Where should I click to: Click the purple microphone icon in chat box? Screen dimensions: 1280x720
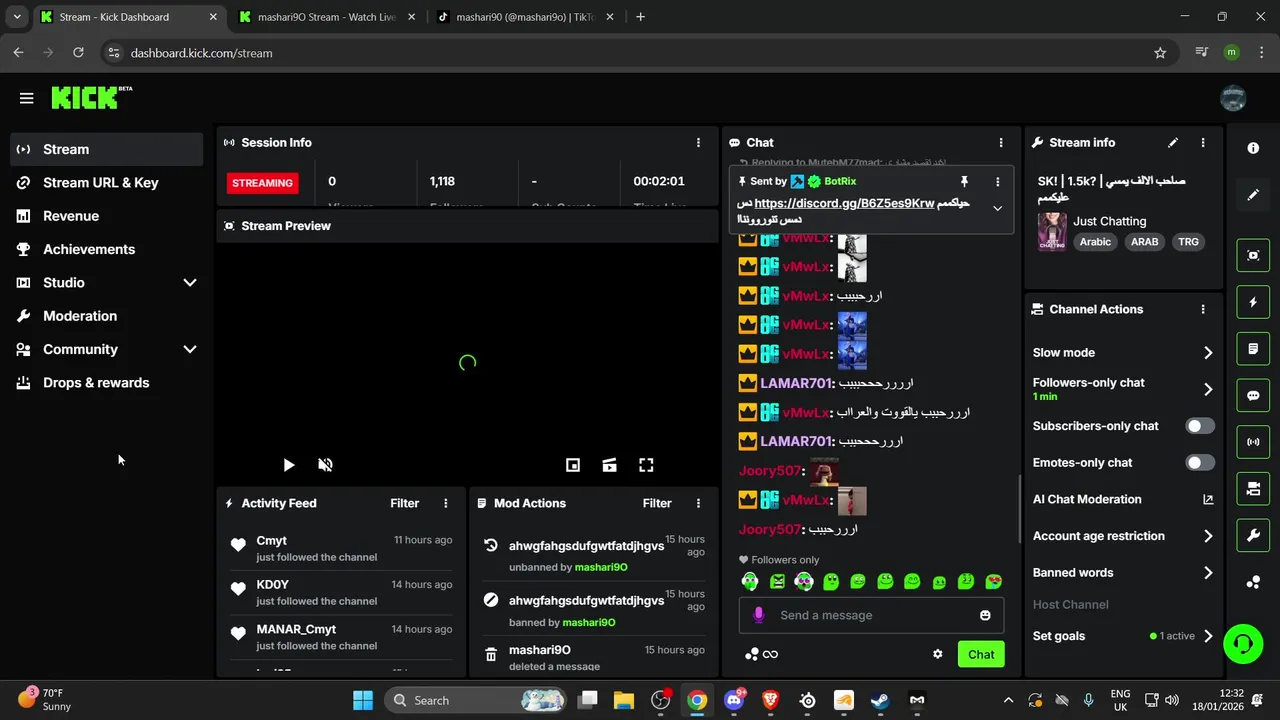click(x=759, y=615)
